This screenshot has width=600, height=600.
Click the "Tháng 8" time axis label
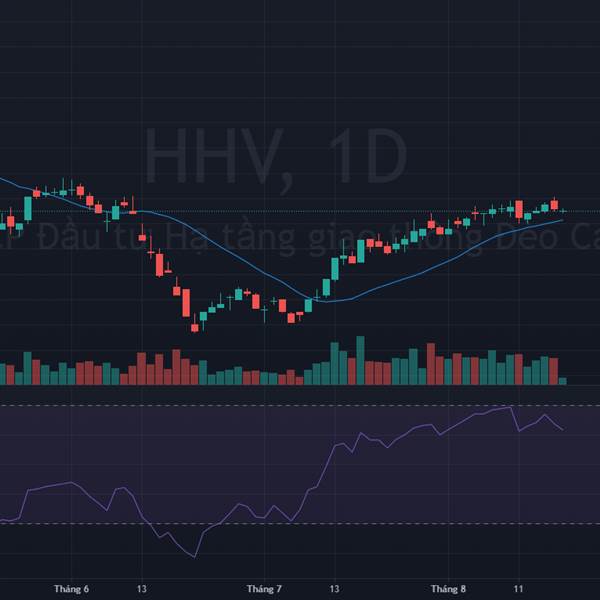point(448,589)
